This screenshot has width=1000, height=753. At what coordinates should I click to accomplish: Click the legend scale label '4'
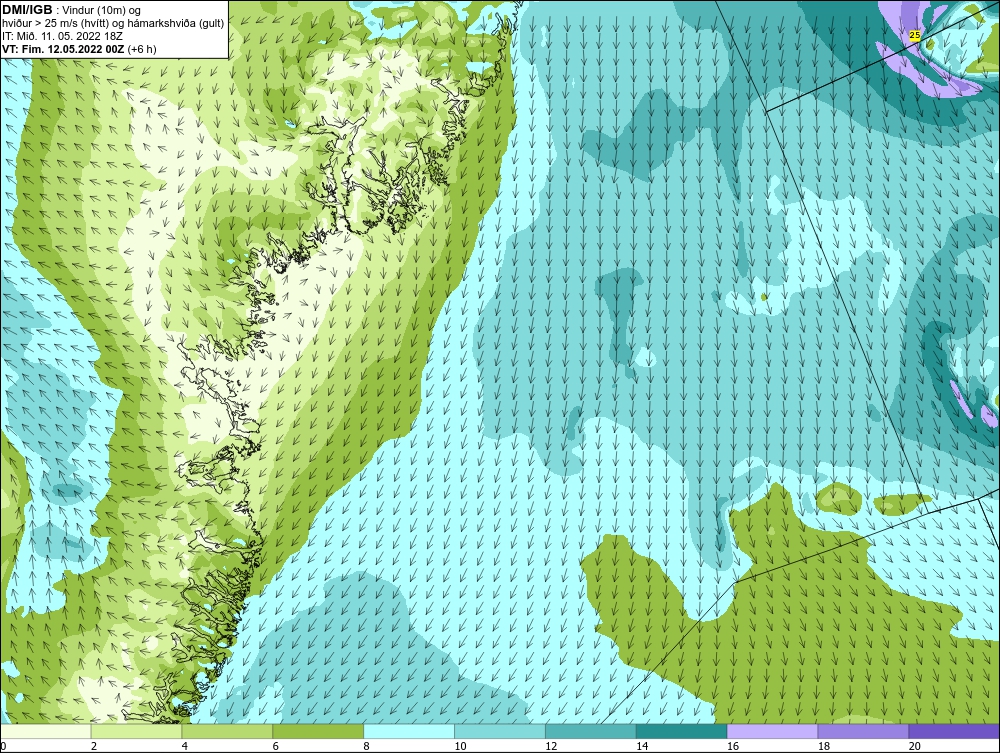click(184, 746)
